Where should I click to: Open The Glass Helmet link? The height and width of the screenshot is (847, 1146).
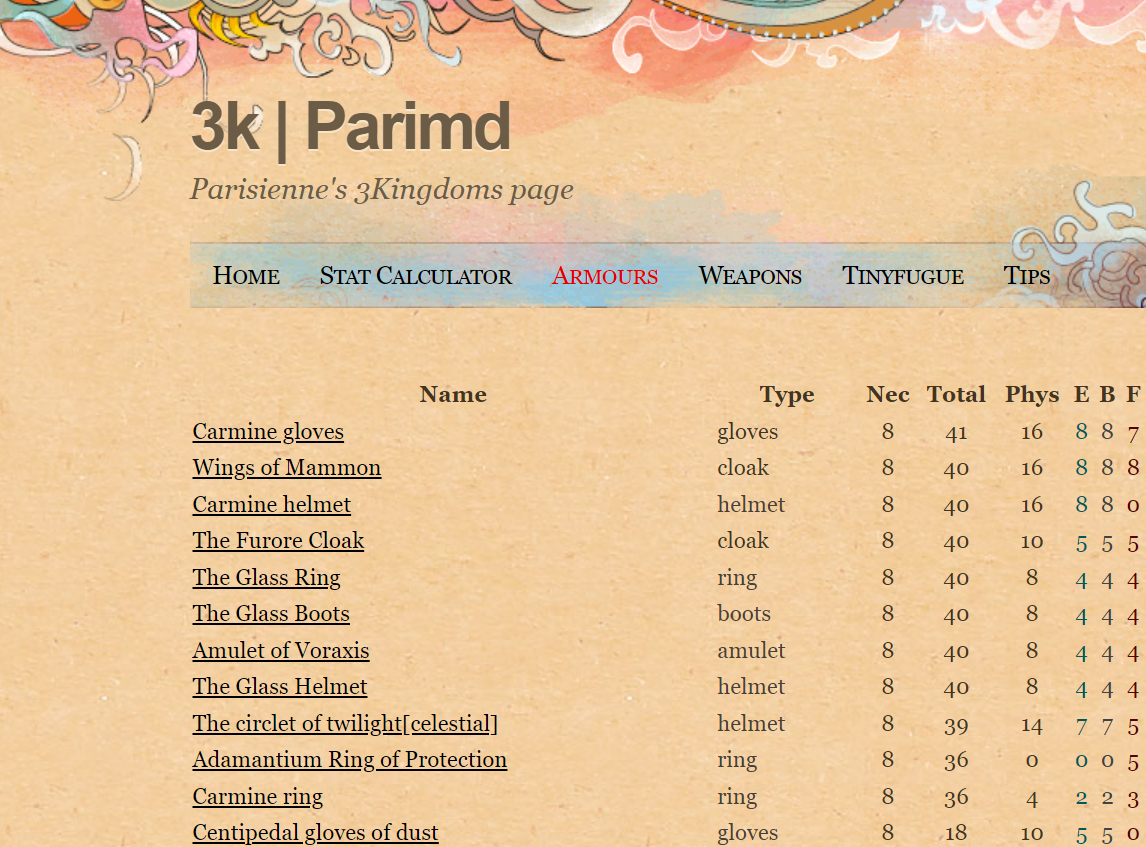tap(280, 687)
